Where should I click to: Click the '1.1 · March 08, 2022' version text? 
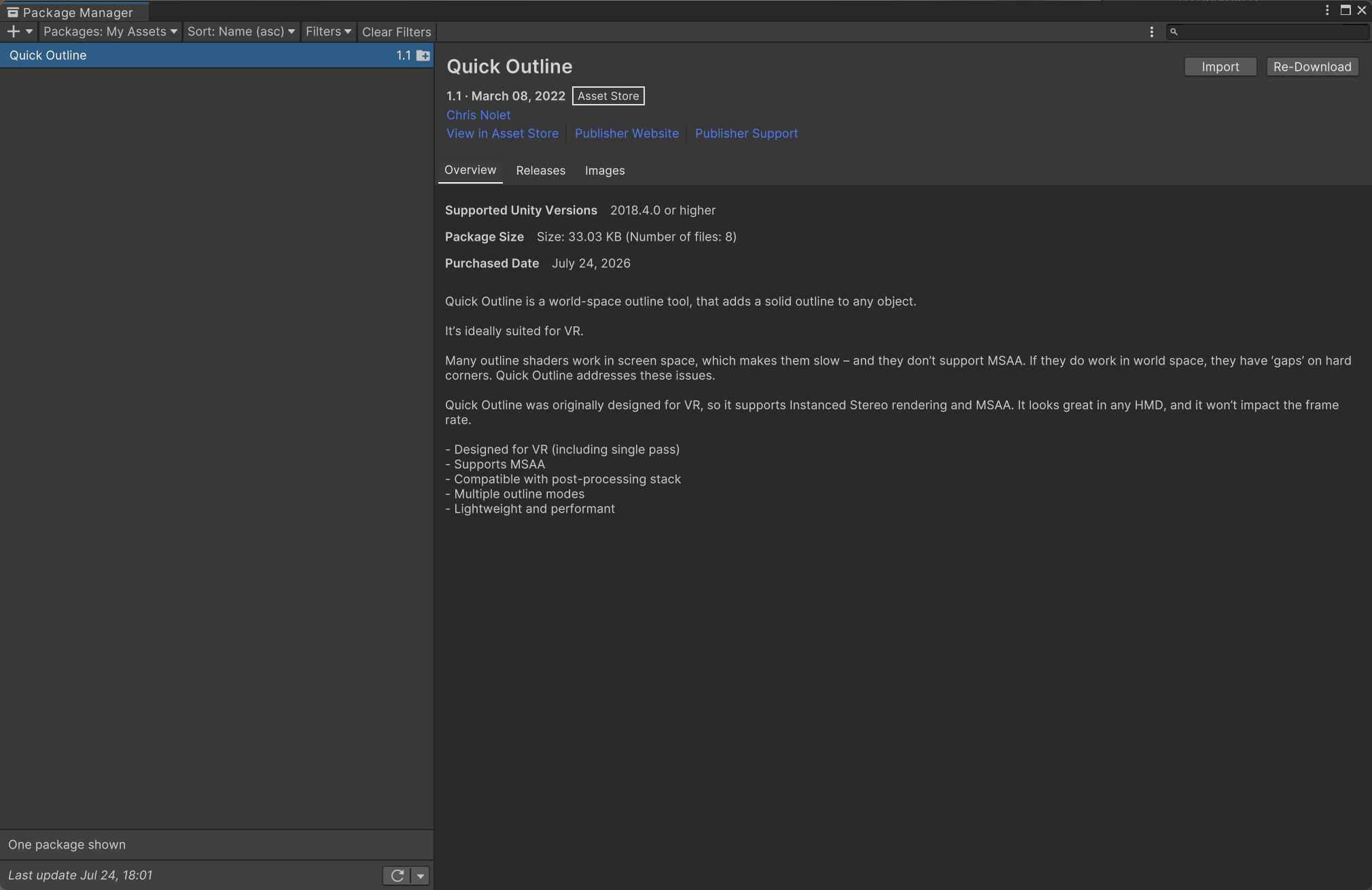506,96
